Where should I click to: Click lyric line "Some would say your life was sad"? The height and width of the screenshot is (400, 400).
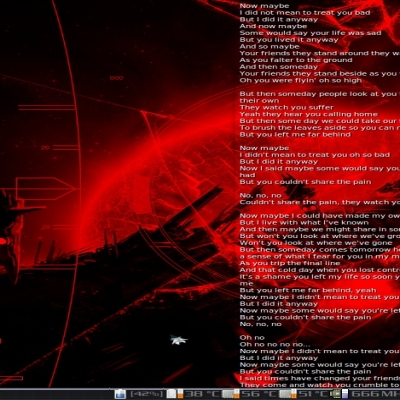coord(310,33)
